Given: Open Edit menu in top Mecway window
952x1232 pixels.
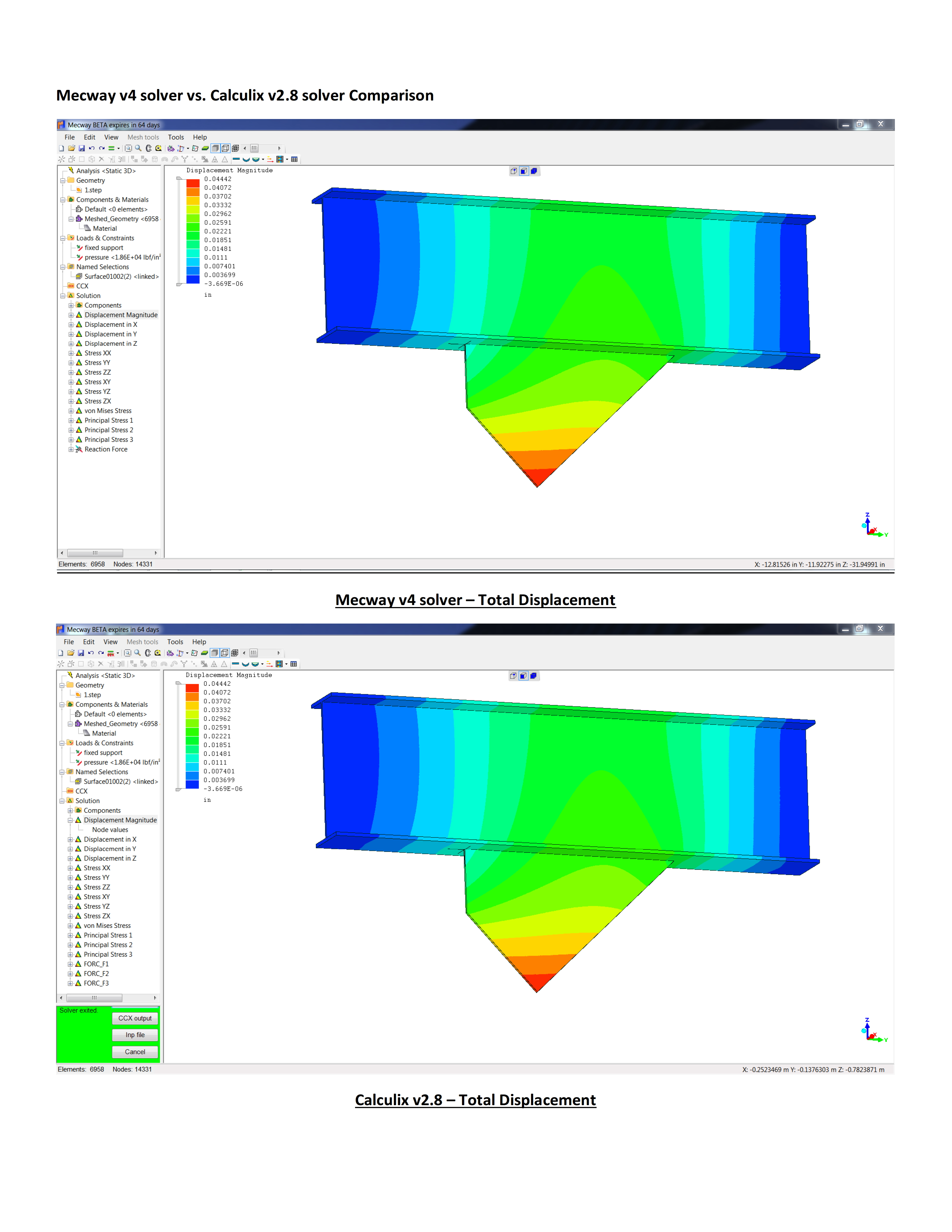Looking at the screenshot, I should (90, 138).
